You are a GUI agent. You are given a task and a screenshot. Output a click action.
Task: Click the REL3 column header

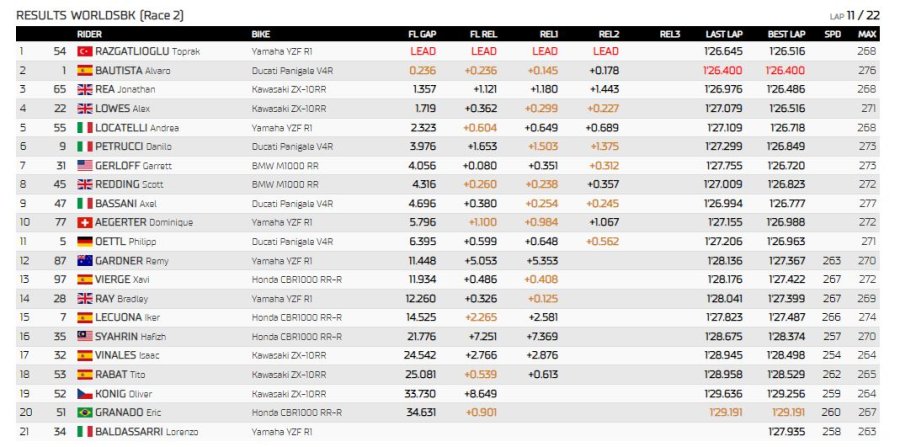coord(670,34)
